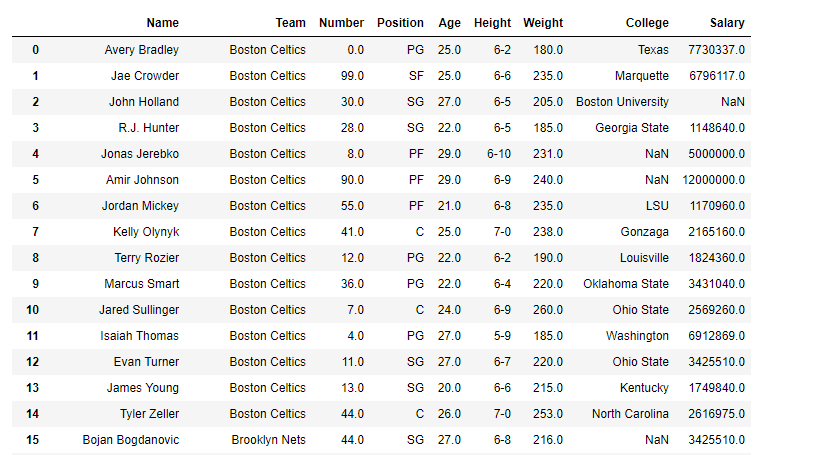Select the Brooklyn Nets team cell
The height and width of the screenshot is (455, 836).
(x=268, y=439)
